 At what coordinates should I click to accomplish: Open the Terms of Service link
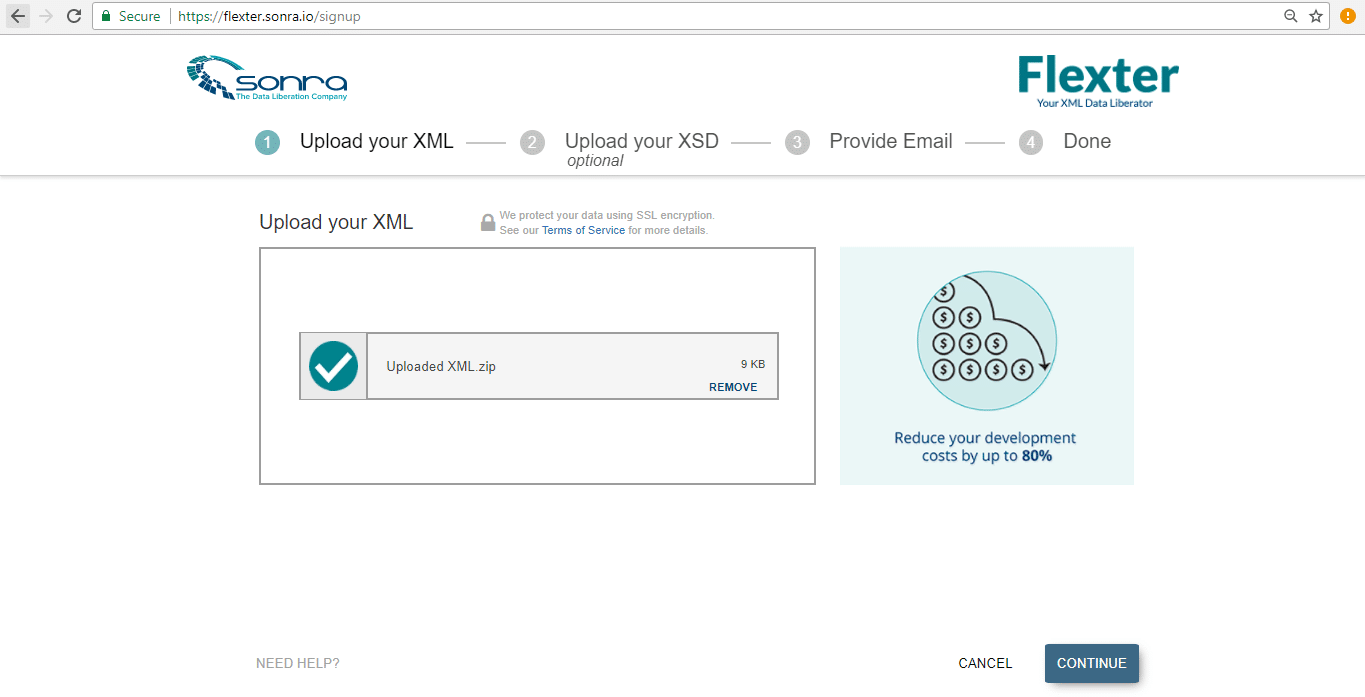coord(583,230)
